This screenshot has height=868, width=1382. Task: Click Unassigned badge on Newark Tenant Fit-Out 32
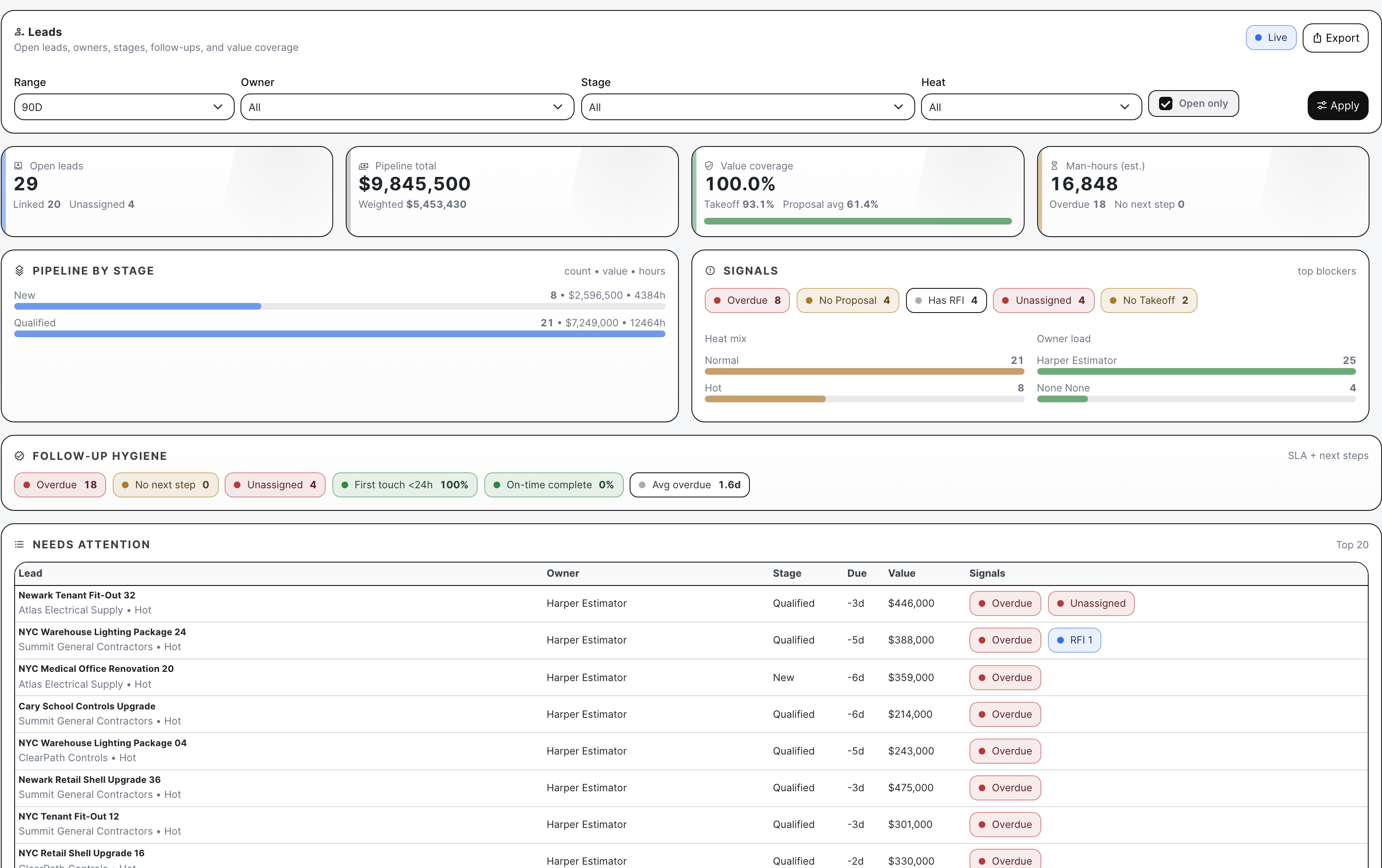[x=1091, y=604]
